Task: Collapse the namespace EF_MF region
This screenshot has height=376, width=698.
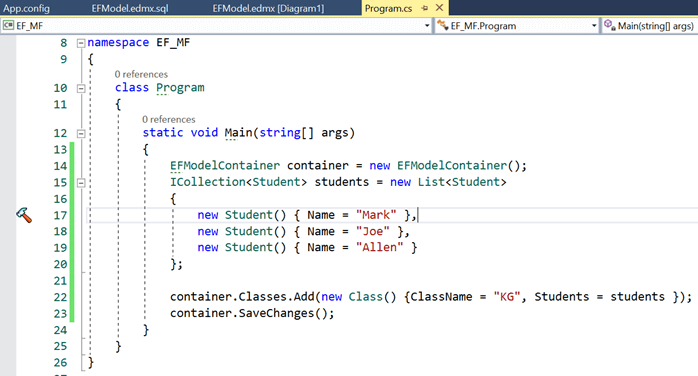Action: [x=81, y=43]
